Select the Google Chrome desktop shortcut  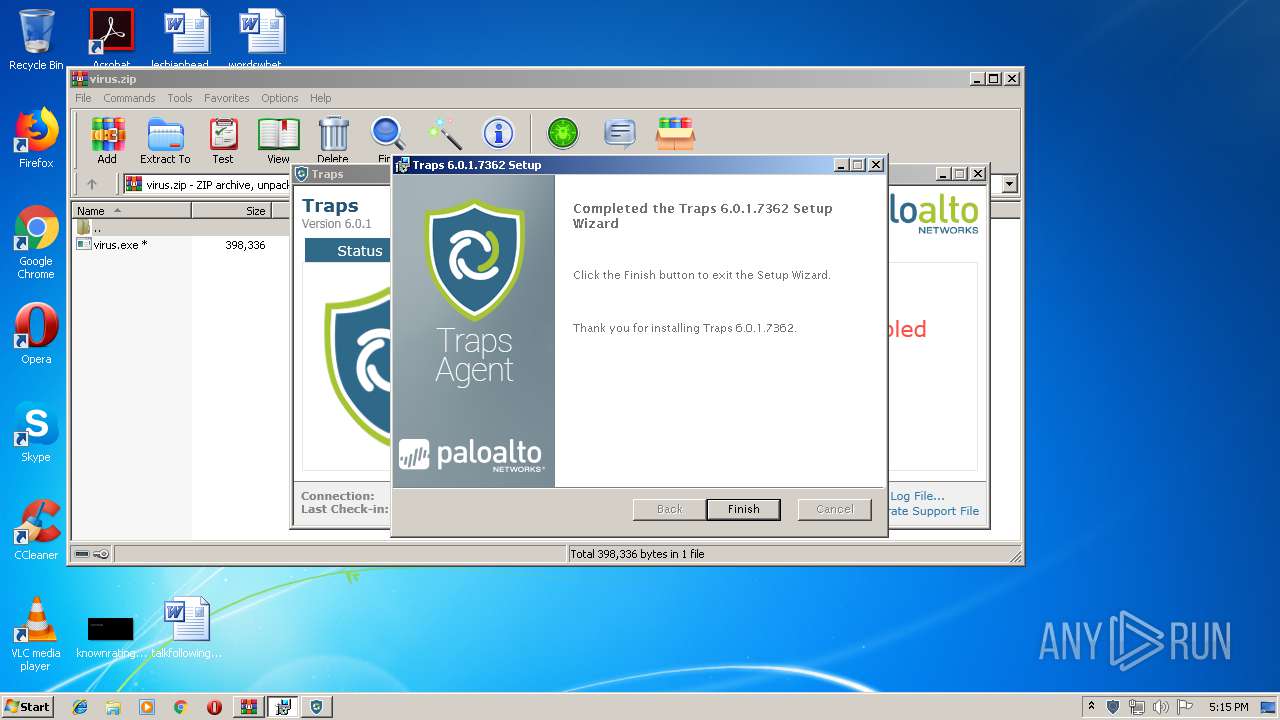pos(36,243)
